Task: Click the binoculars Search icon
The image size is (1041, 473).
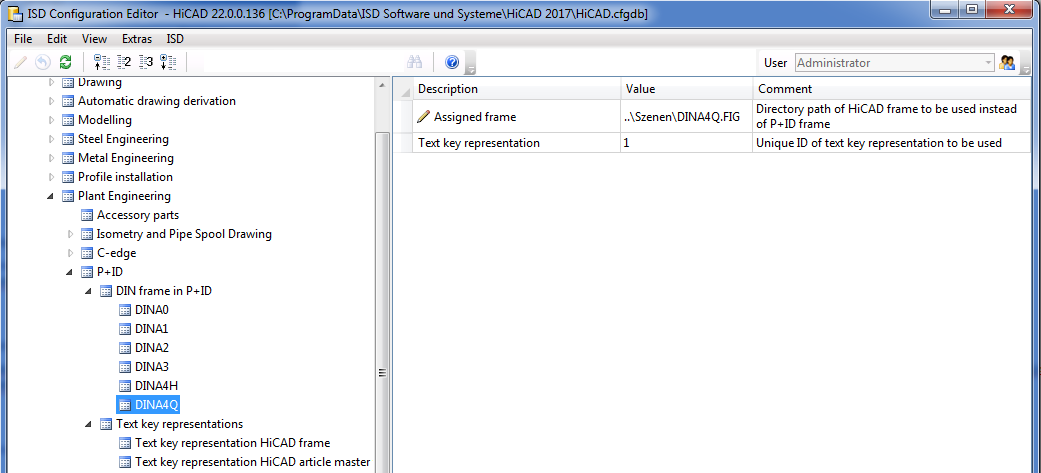Action: pyautogui.click(x=415, y=62)
